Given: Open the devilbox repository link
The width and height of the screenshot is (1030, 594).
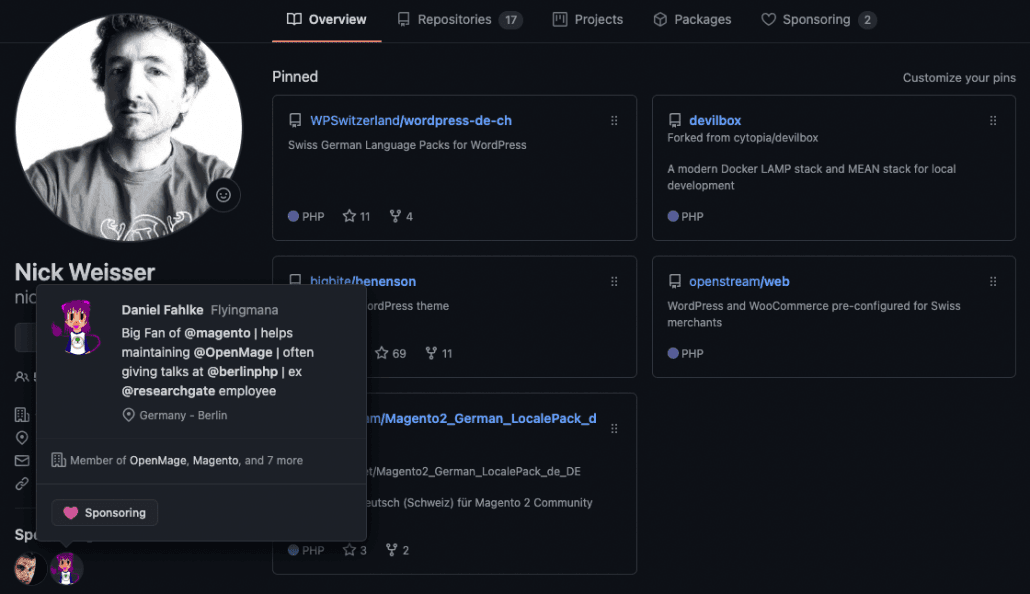Looking at the screenshot, I should 714,121.
